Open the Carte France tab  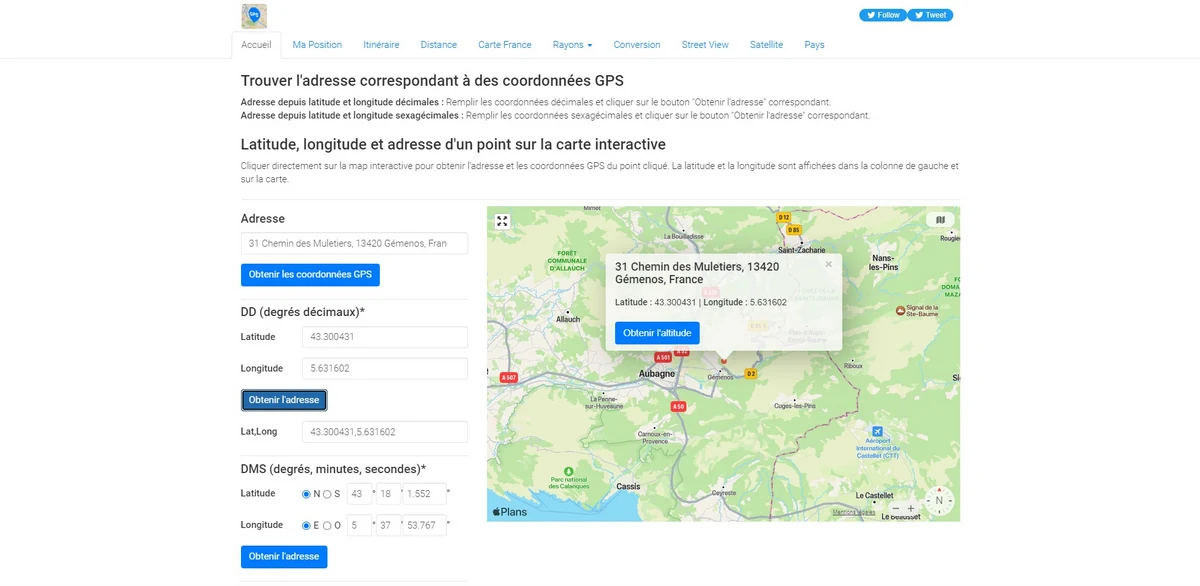pos(505,45)
